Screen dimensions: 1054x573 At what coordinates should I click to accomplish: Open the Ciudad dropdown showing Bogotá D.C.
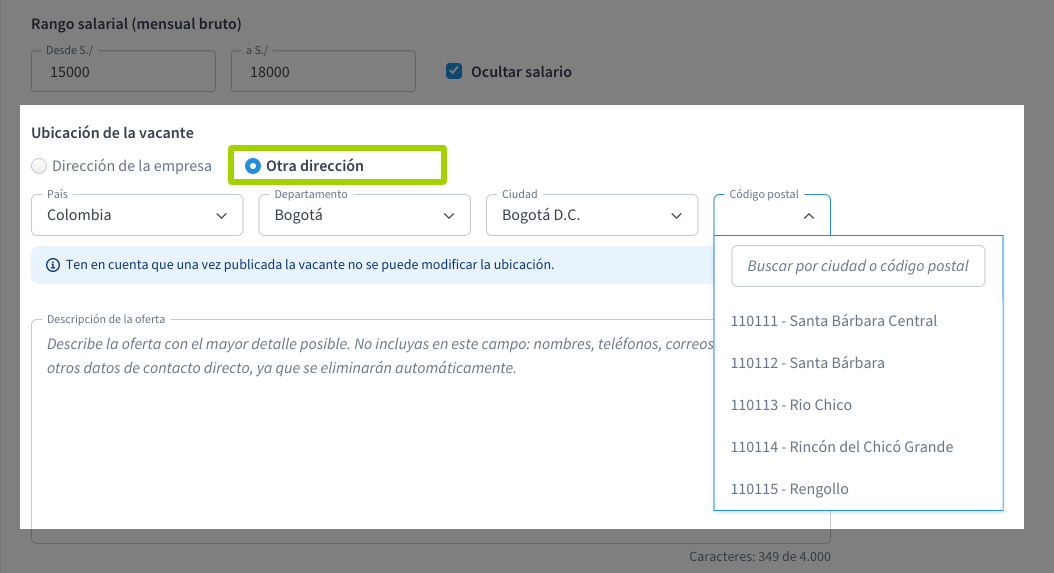[x=591, y=215]
